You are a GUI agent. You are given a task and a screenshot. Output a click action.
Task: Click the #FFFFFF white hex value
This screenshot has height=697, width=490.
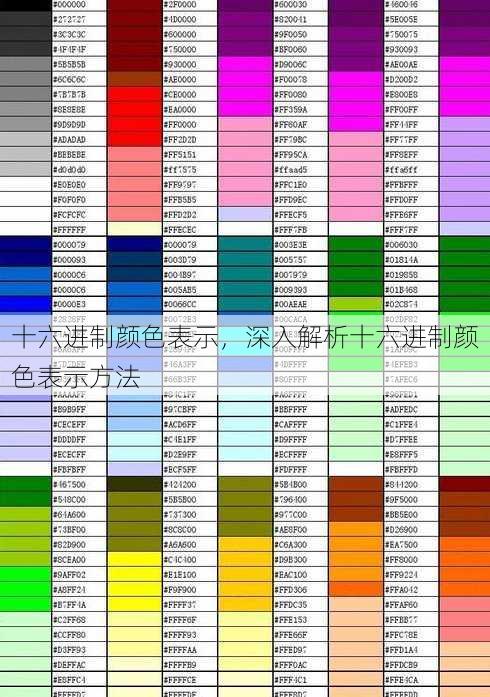tap(69, 230)
